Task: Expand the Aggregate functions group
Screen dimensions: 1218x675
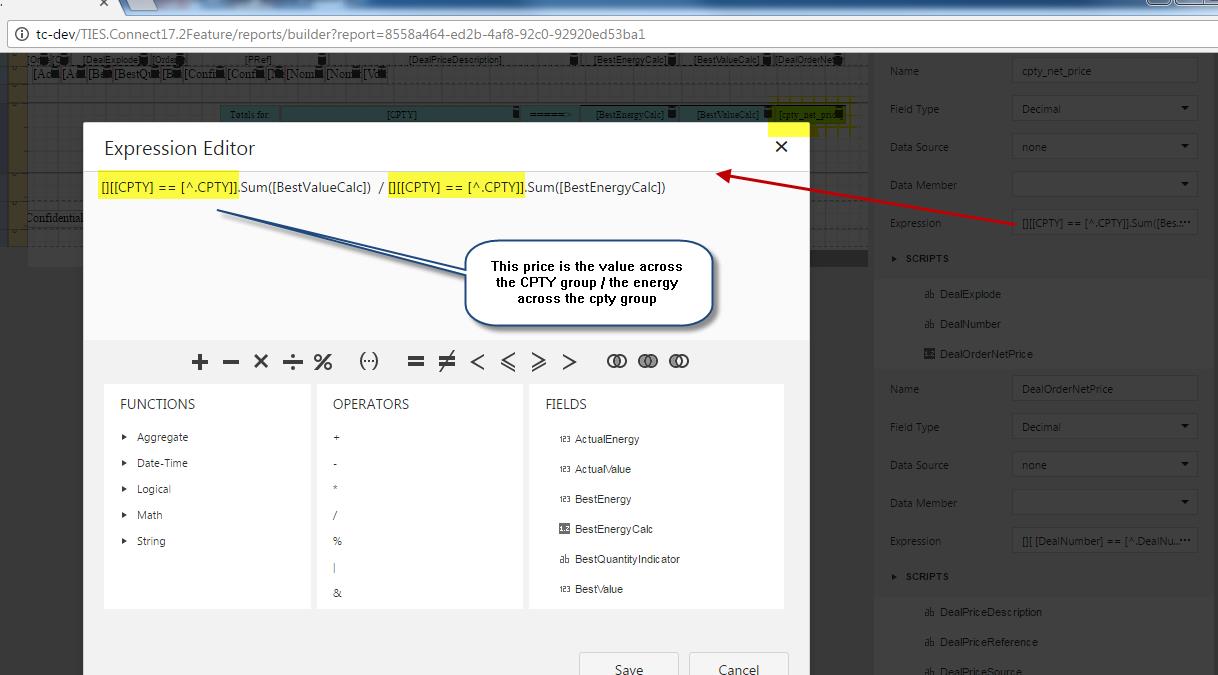Action: pos(162,438)
